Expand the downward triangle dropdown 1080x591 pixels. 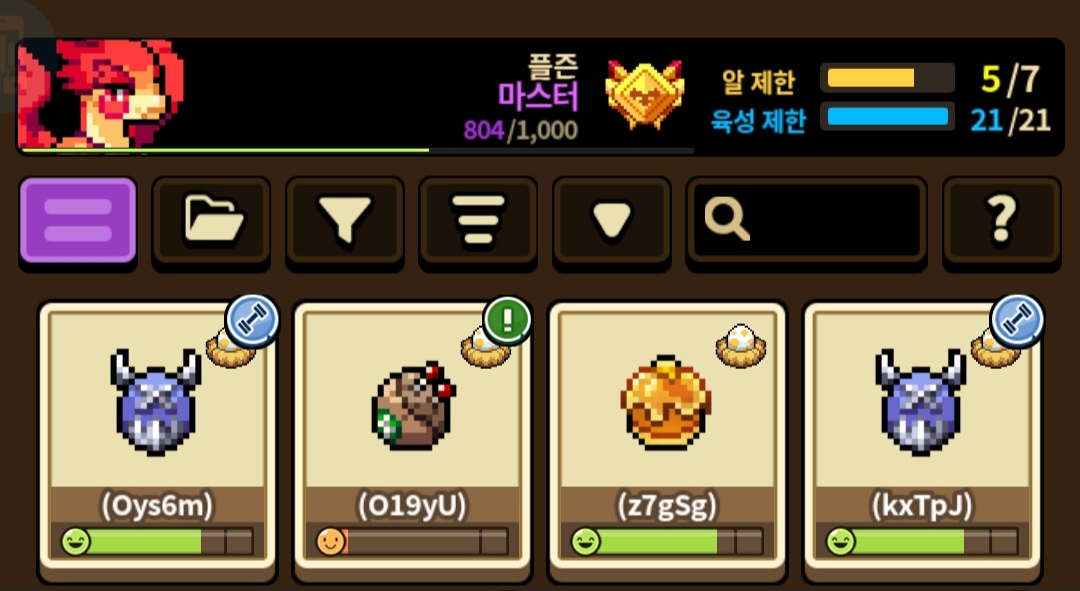click(612, 220)
